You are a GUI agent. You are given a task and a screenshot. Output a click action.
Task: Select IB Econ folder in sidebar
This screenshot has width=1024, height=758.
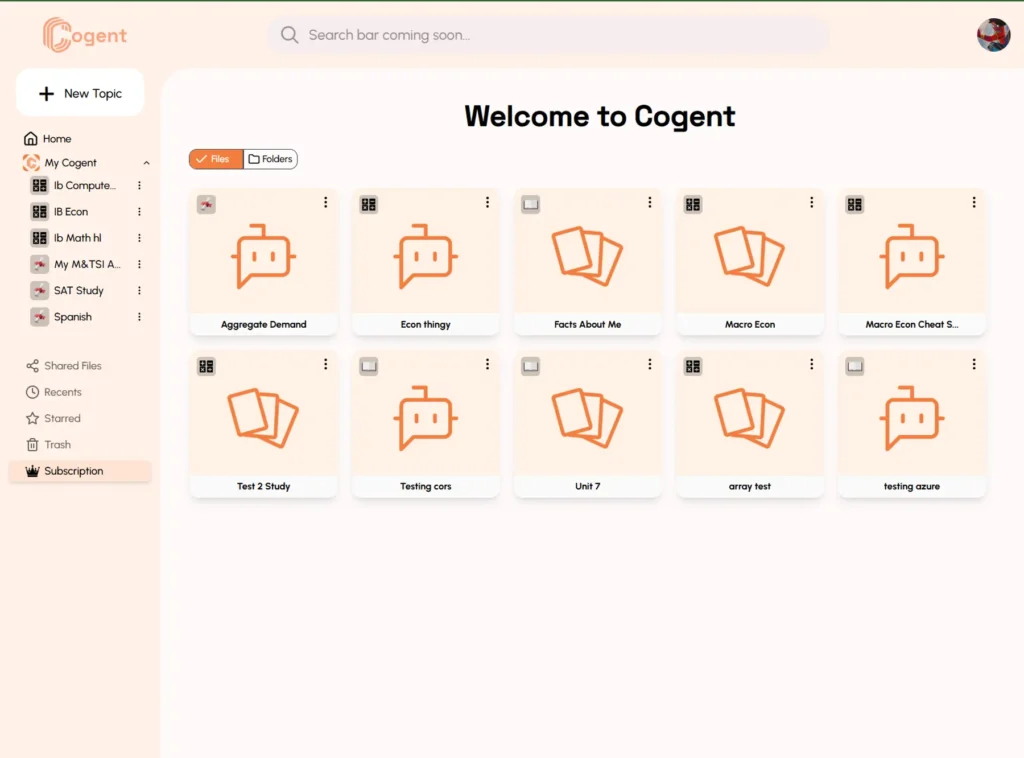click(x=71, y=212)
